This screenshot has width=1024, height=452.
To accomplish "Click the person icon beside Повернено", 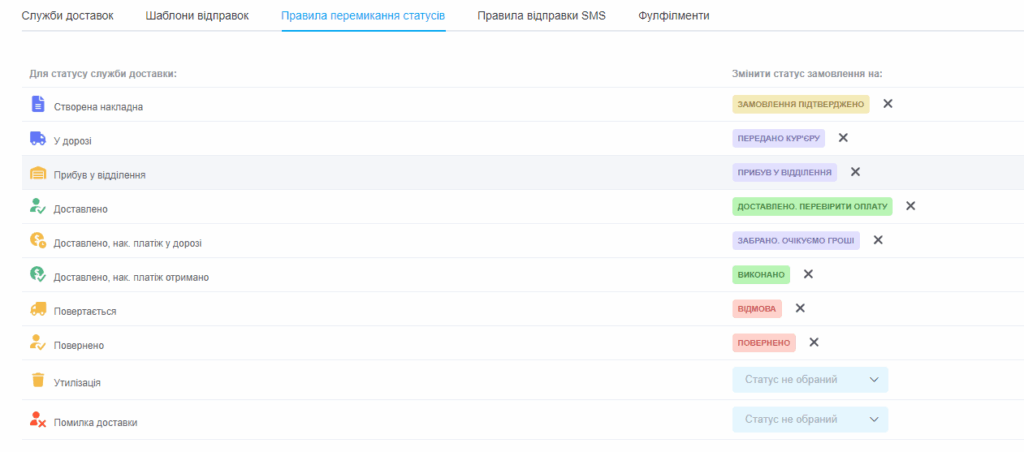I will (x=39, y=342).
